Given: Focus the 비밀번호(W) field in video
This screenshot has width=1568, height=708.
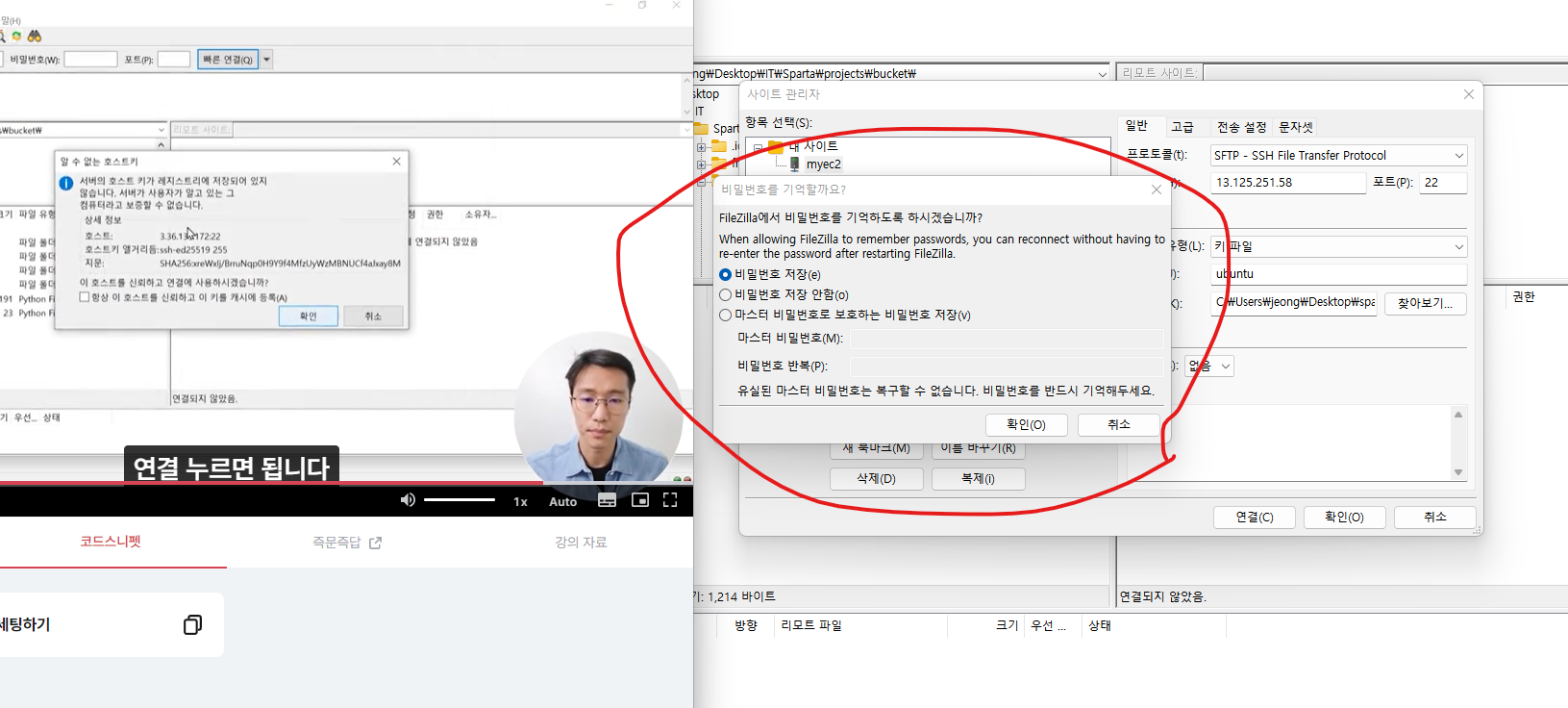Looking at the screenshot, I should [x=90, y=60].
